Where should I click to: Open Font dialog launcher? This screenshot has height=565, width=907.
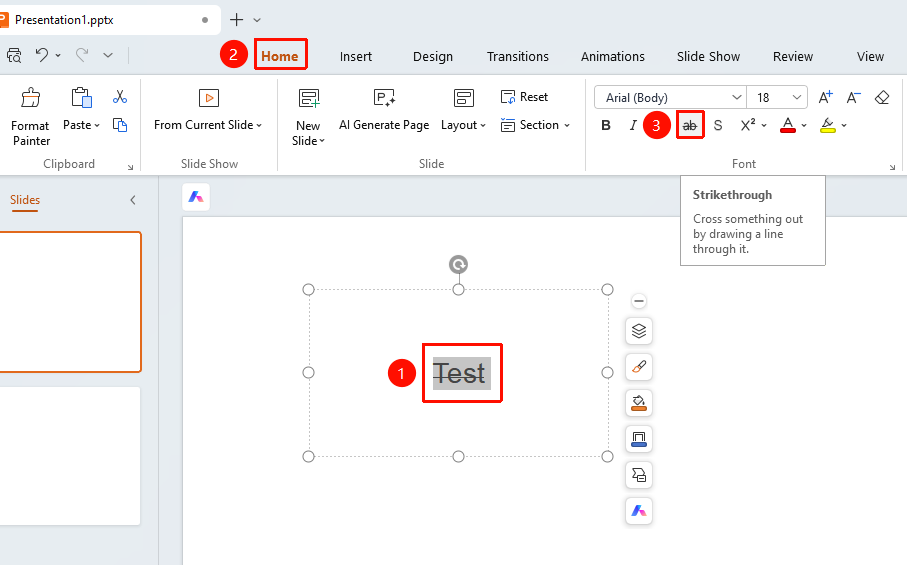(x=893, y=167)
